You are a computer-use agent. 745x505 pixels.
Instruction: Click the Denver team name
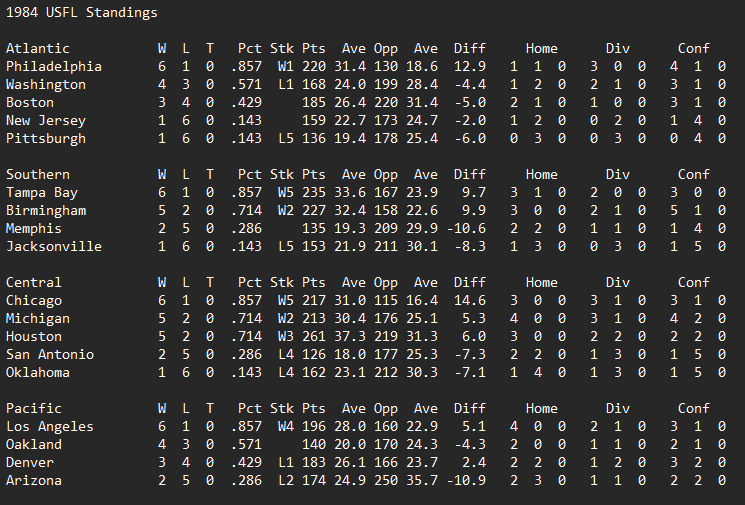point(29,463)
